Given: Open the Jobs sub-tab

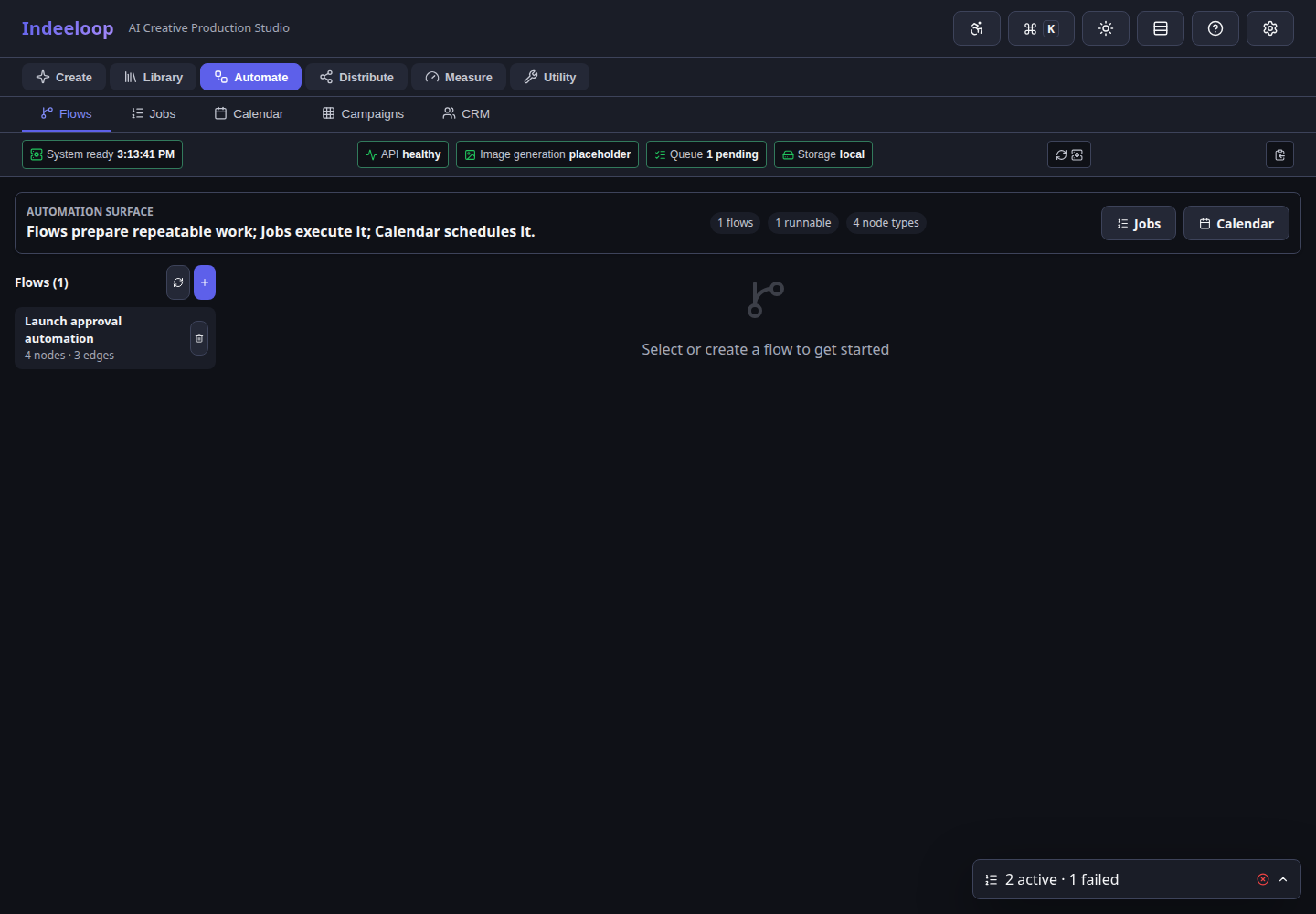Looking at the screenshot, I should coord(154,113).
